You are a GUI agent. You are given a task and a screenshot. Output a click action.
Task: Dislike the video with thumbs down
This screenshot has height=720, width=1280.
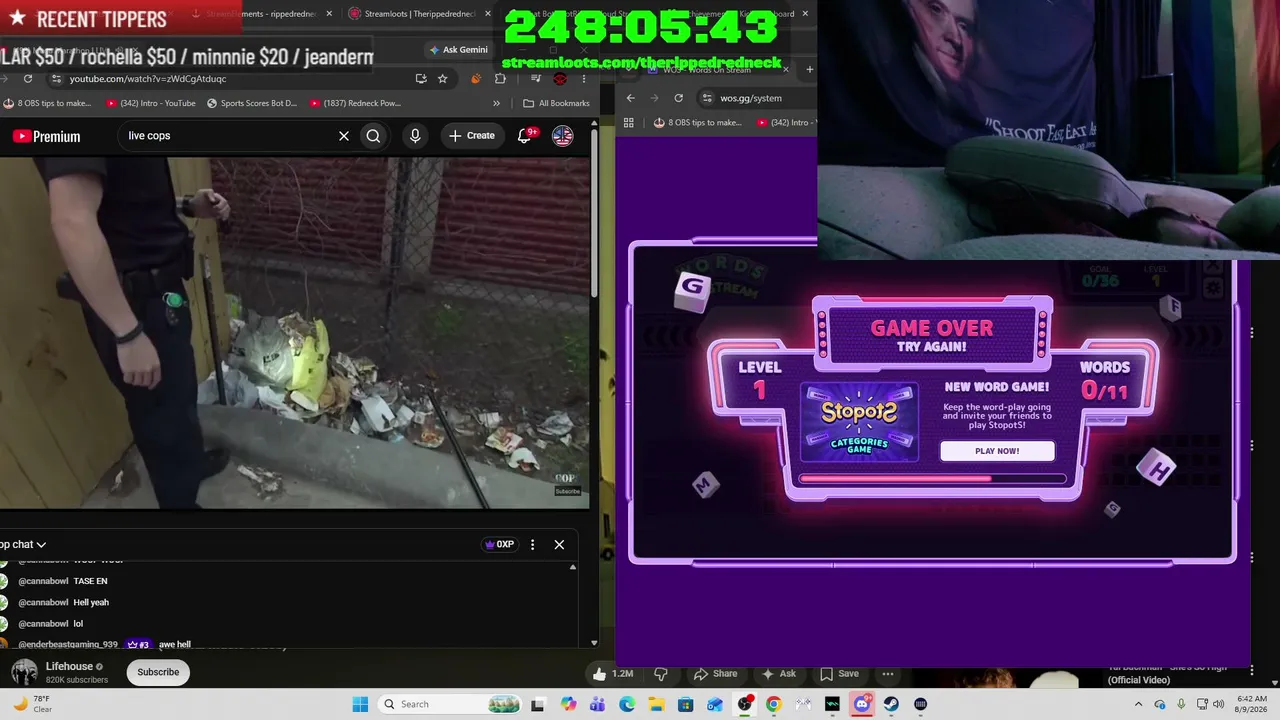pyautogui.click(x=661, y=674)
